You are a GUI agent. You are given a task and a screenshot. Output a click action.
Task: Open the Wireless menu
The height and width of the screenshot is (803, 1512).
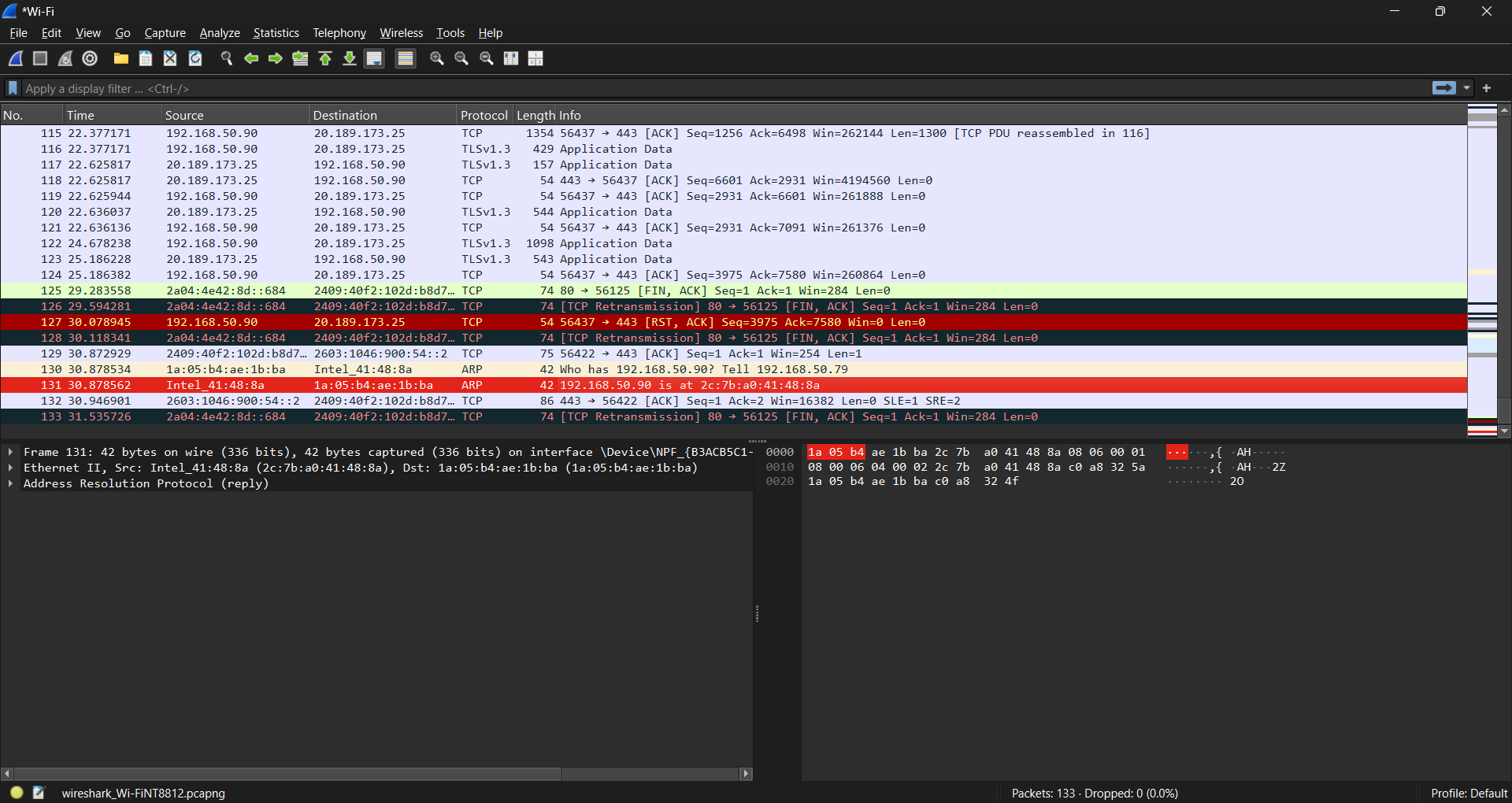point(401,33)
